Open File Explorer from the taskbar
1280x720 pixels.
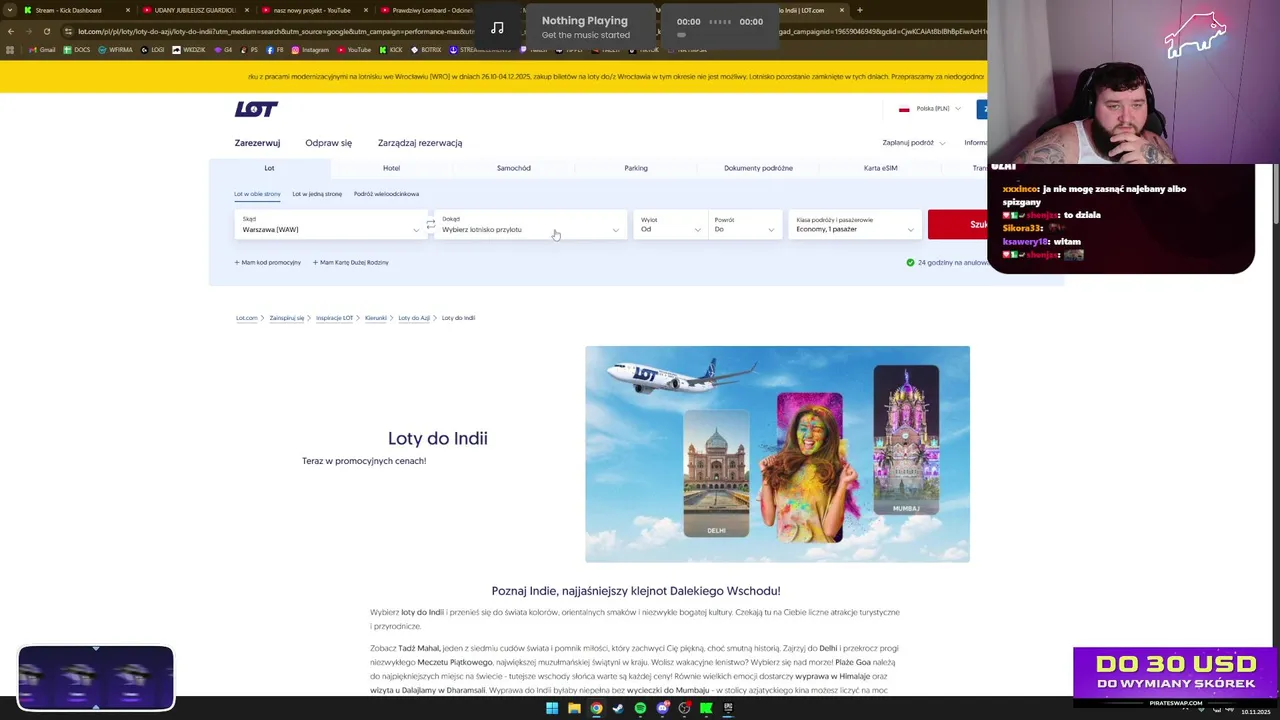point(574,708)
